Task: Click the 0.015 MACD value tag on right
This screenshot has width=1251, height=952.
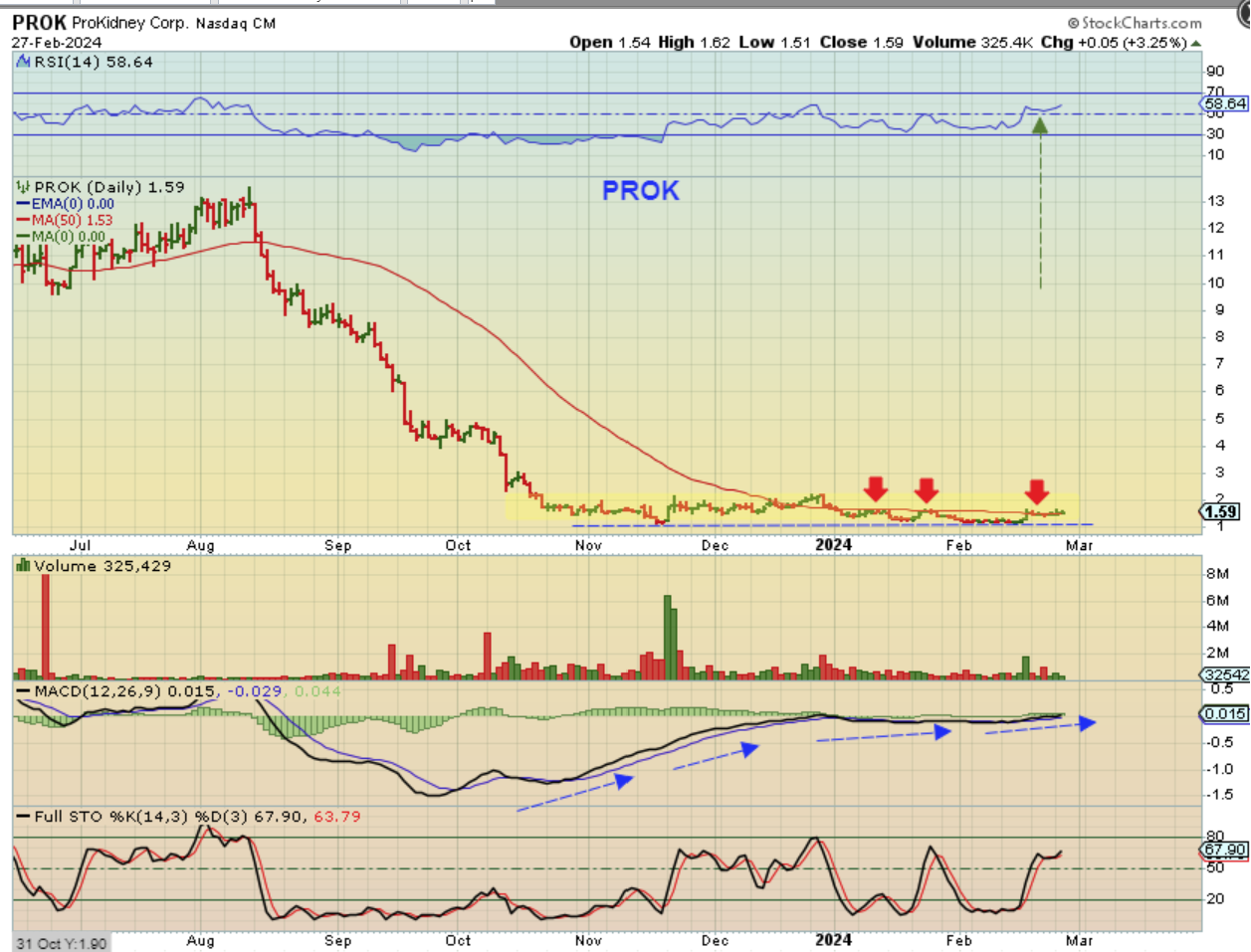Action: [1225, 713]
